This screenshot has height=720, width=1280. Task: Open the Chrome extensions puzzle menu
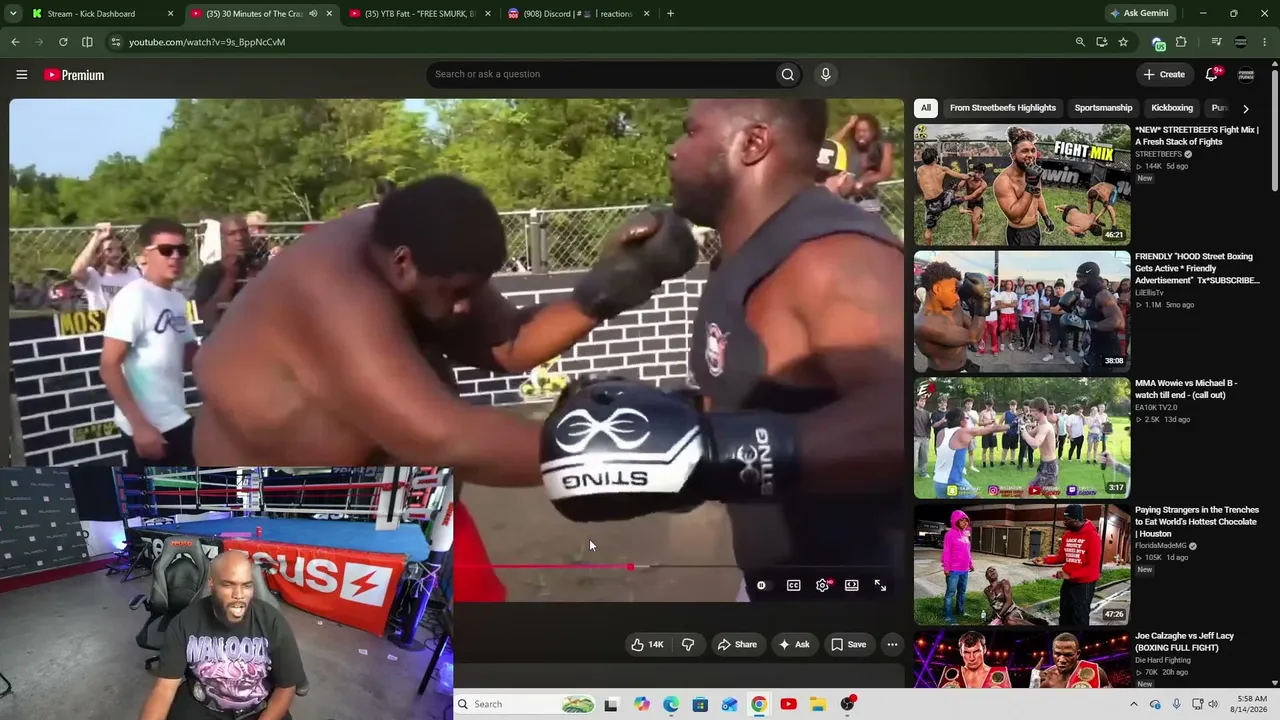[x=1181, y=42]
